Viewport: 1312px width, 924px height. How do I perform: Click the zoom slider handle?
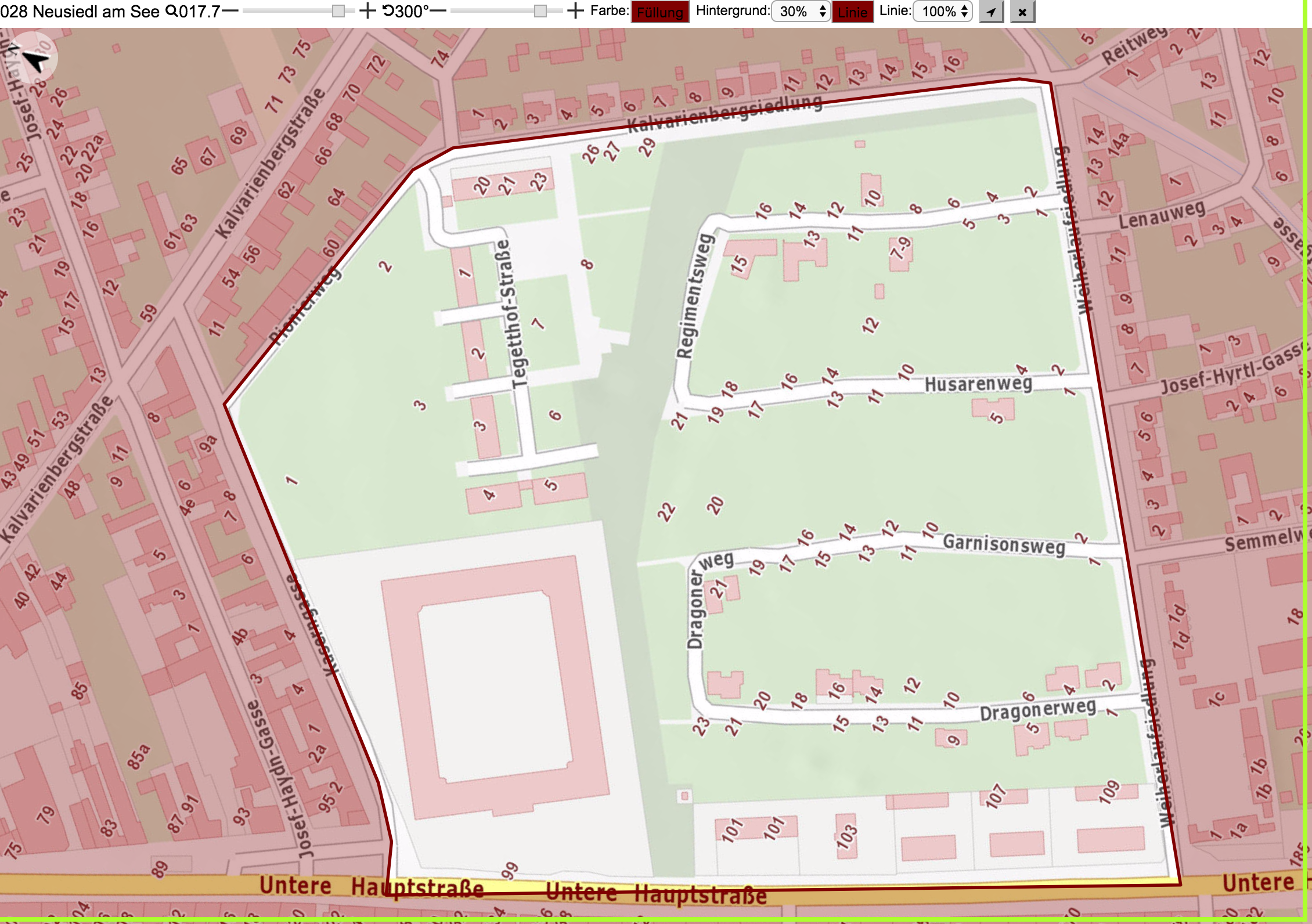coord(338,11)
